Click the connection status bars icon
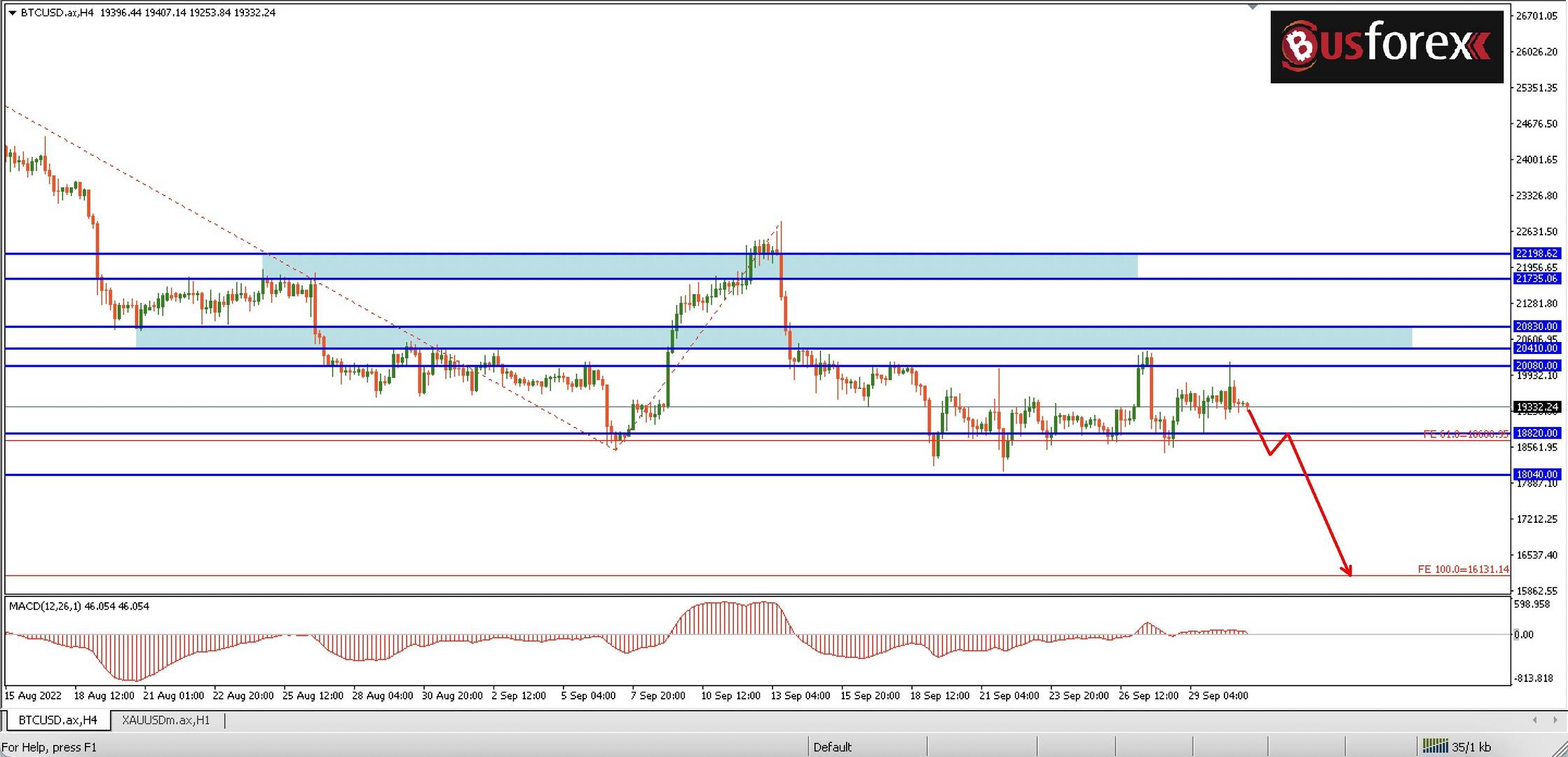This screenshot has width=1568, height=757. 1434,746
